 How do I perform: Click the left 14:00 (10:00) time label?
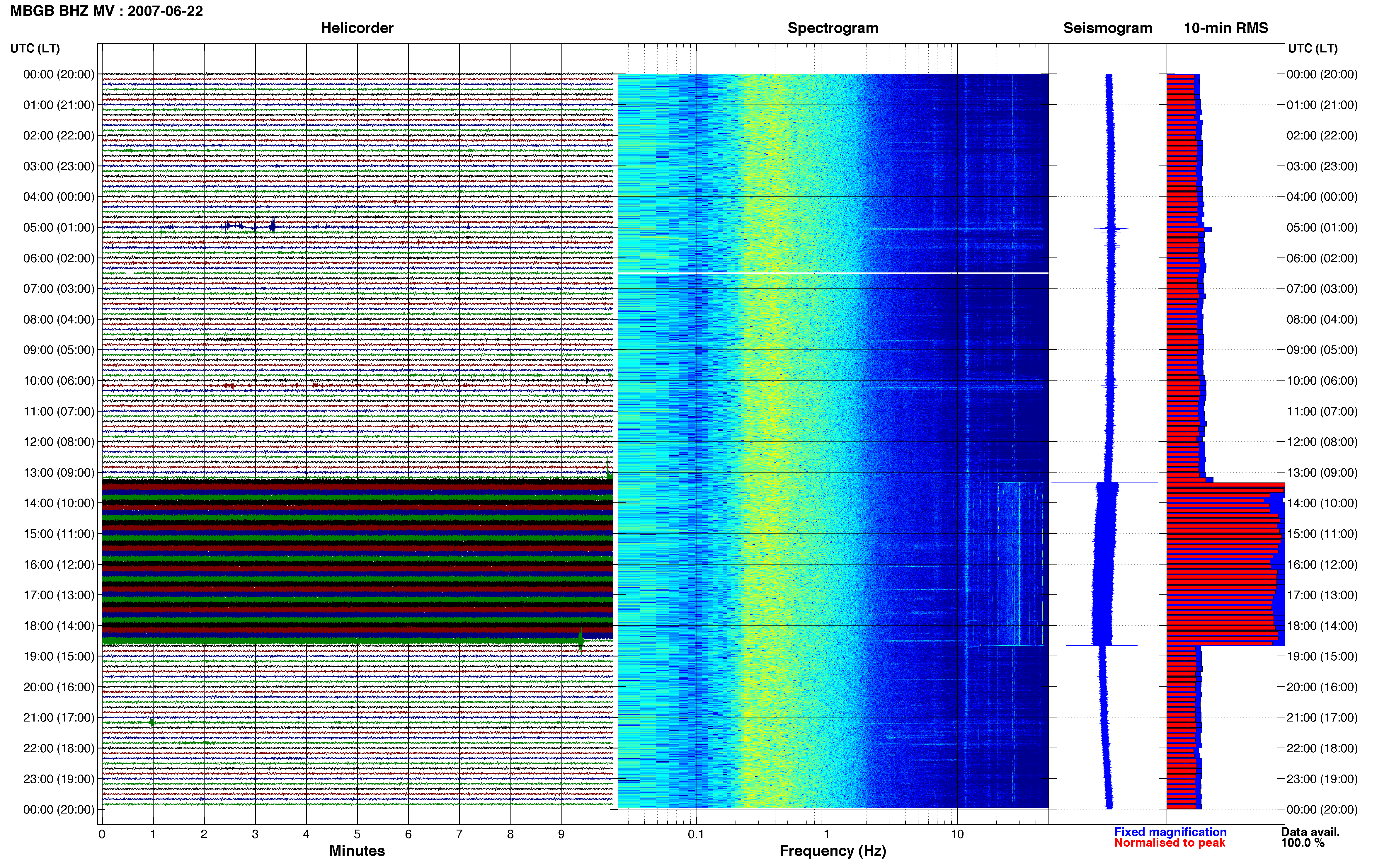tap(59, 503)
